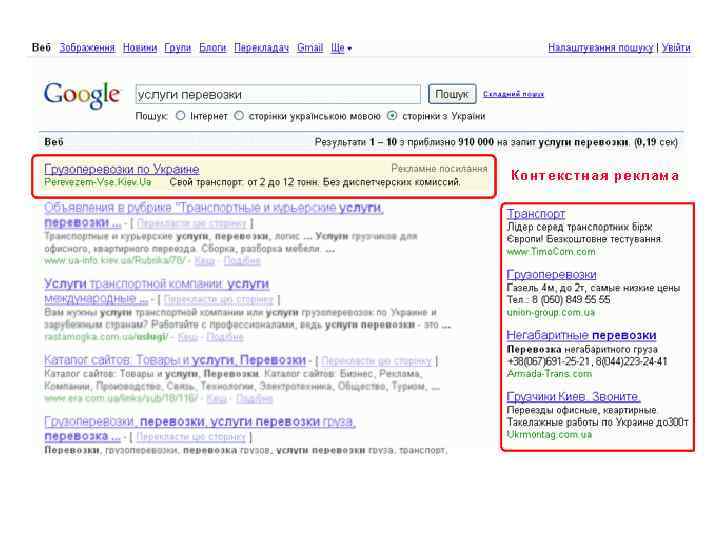Open Gmail from top navigation
This screenshot has height=540, width=720.
(310, 48)
